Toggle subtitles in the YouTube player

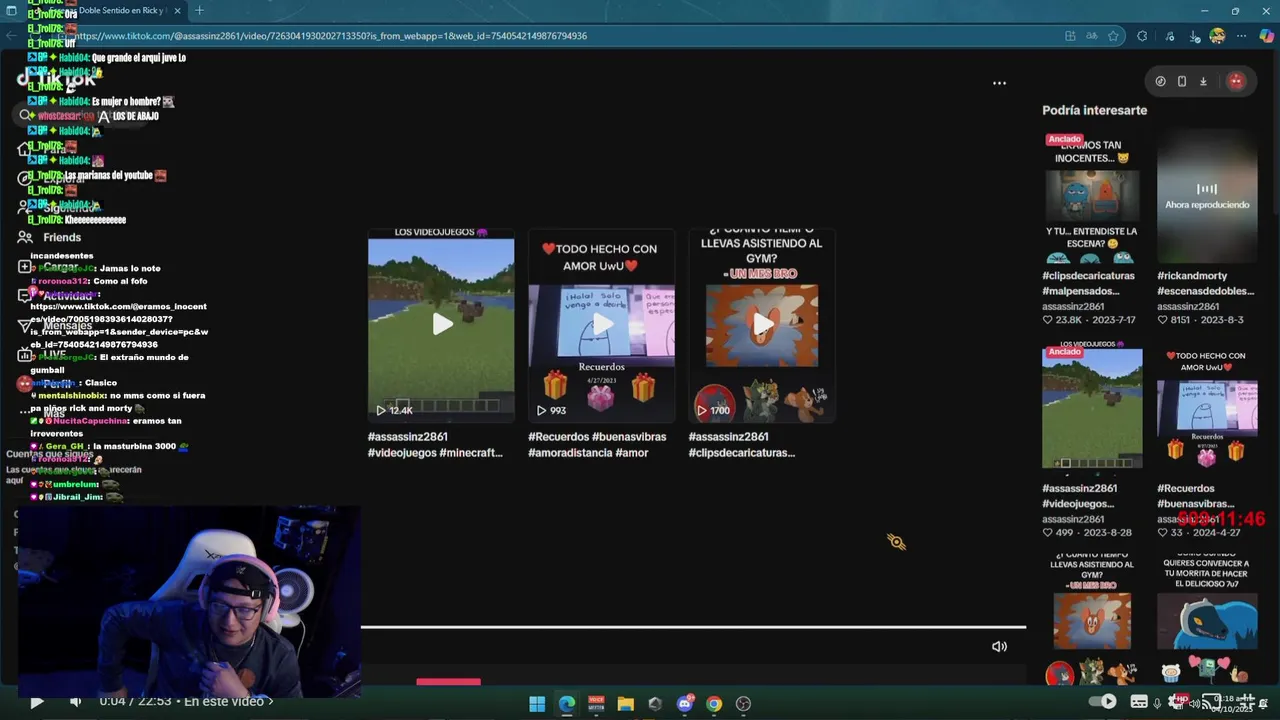[x=1139, y=702]
